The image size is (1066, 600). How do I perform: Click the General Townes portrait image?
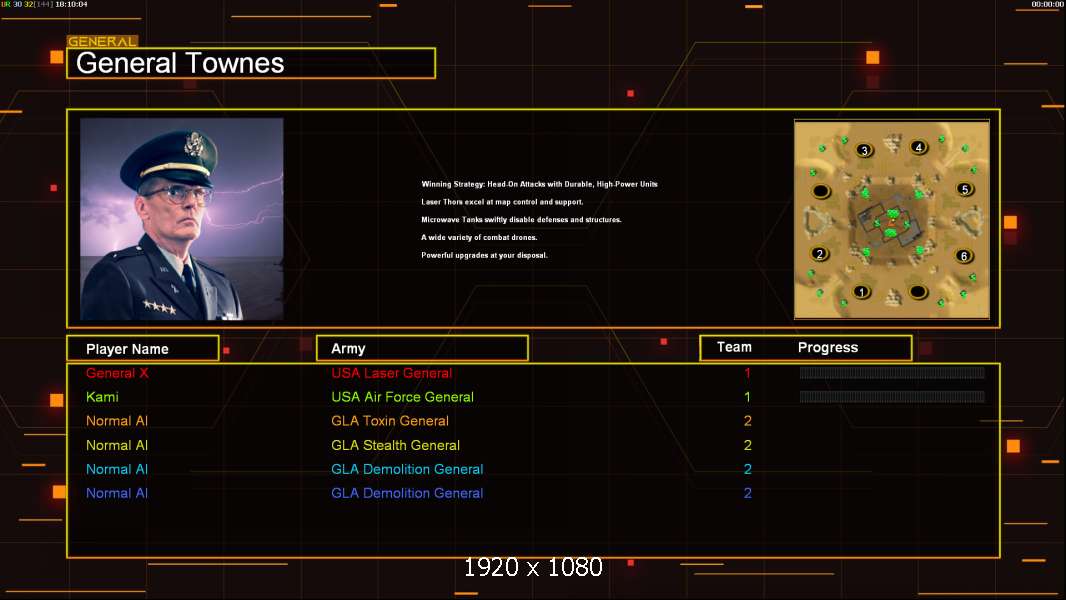click(x=182, y=219)
